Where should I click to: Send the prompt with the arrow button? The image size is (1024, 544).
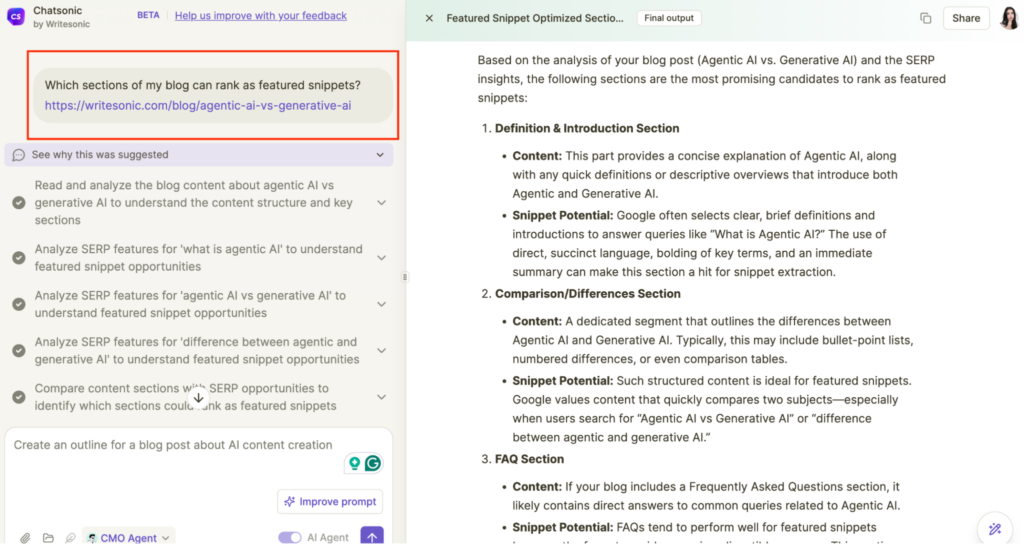(x=372, y=536)
